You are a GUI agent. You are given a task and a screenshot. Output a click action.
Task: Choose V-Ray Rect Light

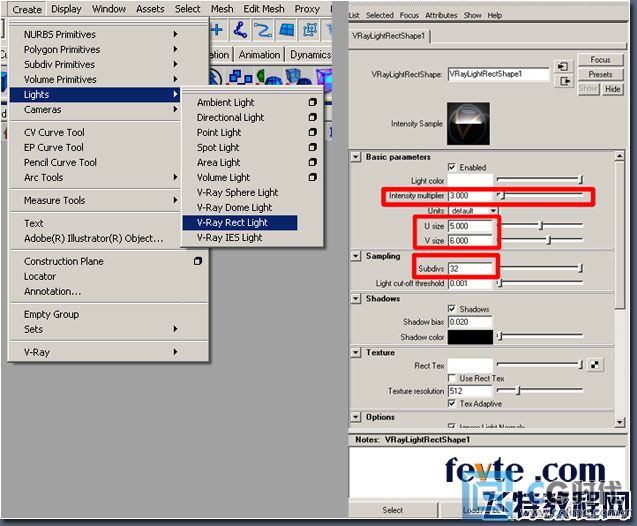click(240, 223)
